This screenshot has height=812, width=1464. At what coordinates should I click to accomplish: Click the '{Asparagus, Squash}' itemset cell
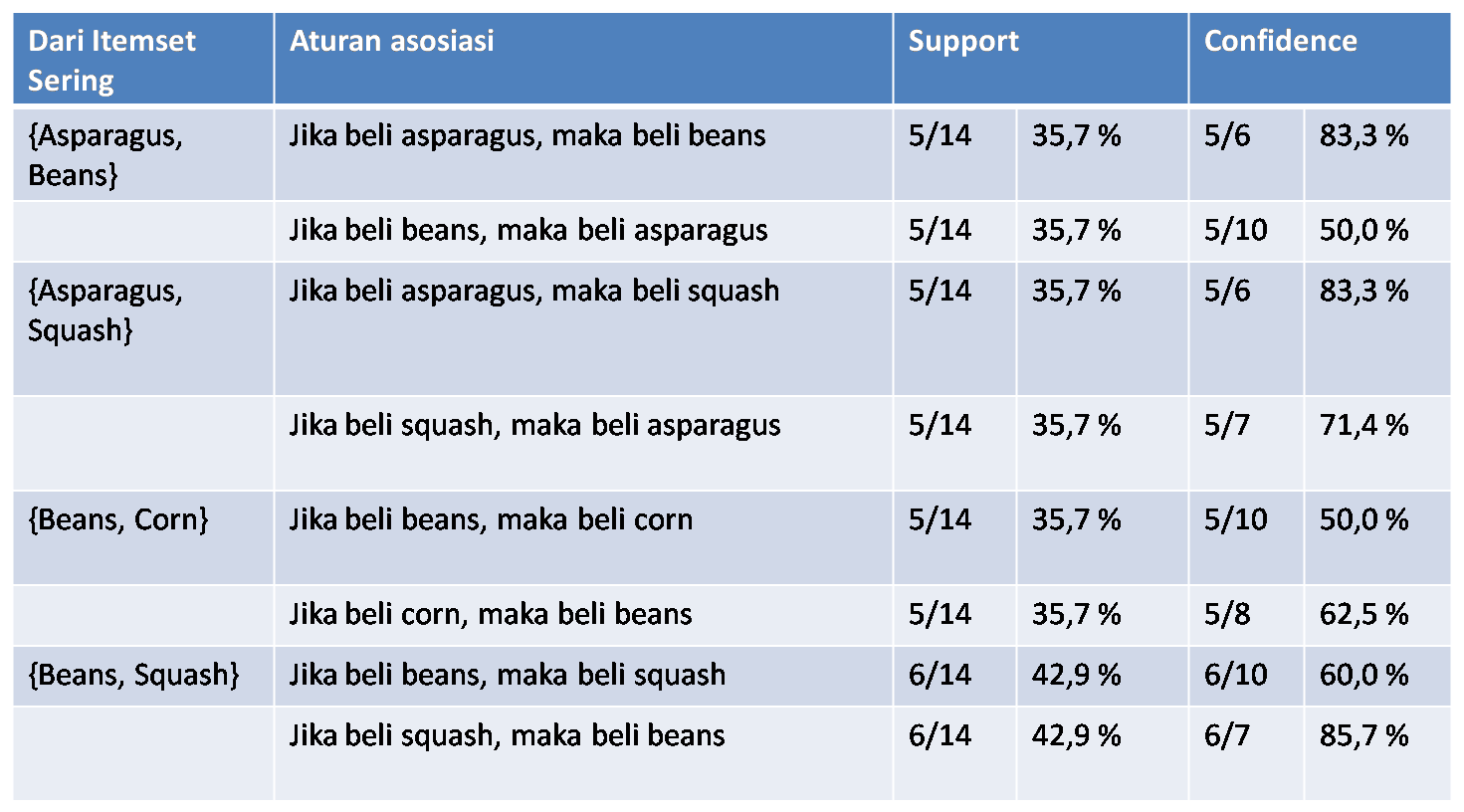coord(143,329)
